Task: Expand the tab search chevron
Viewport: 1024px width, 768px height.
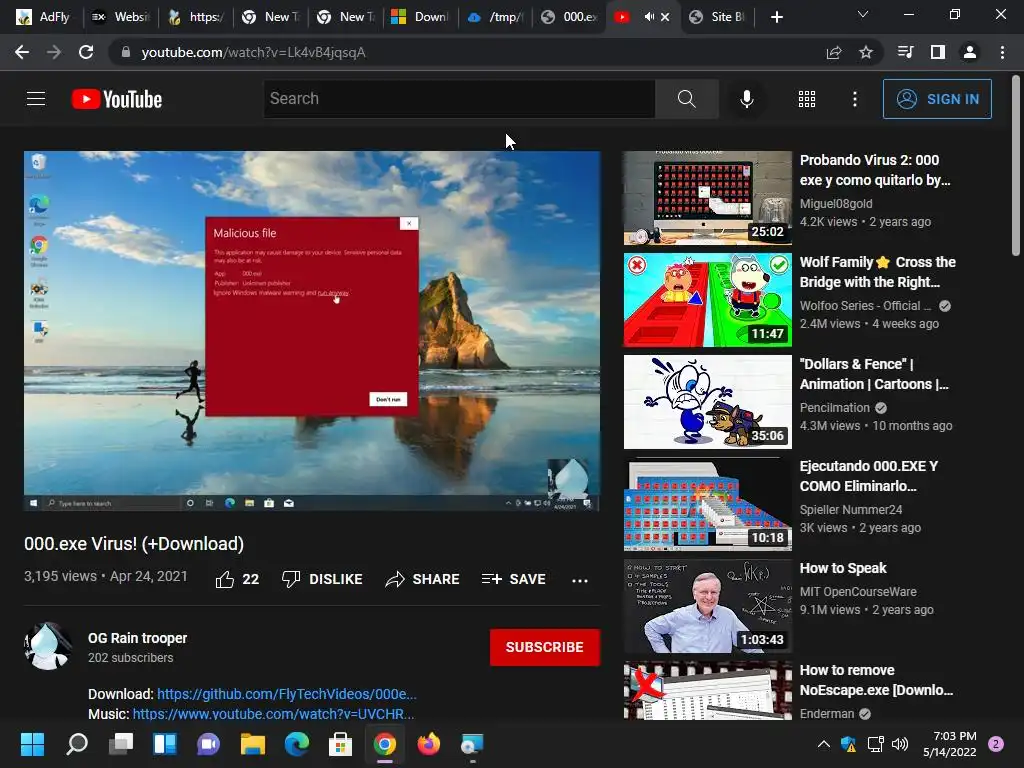Action: (x=863, y=14)
